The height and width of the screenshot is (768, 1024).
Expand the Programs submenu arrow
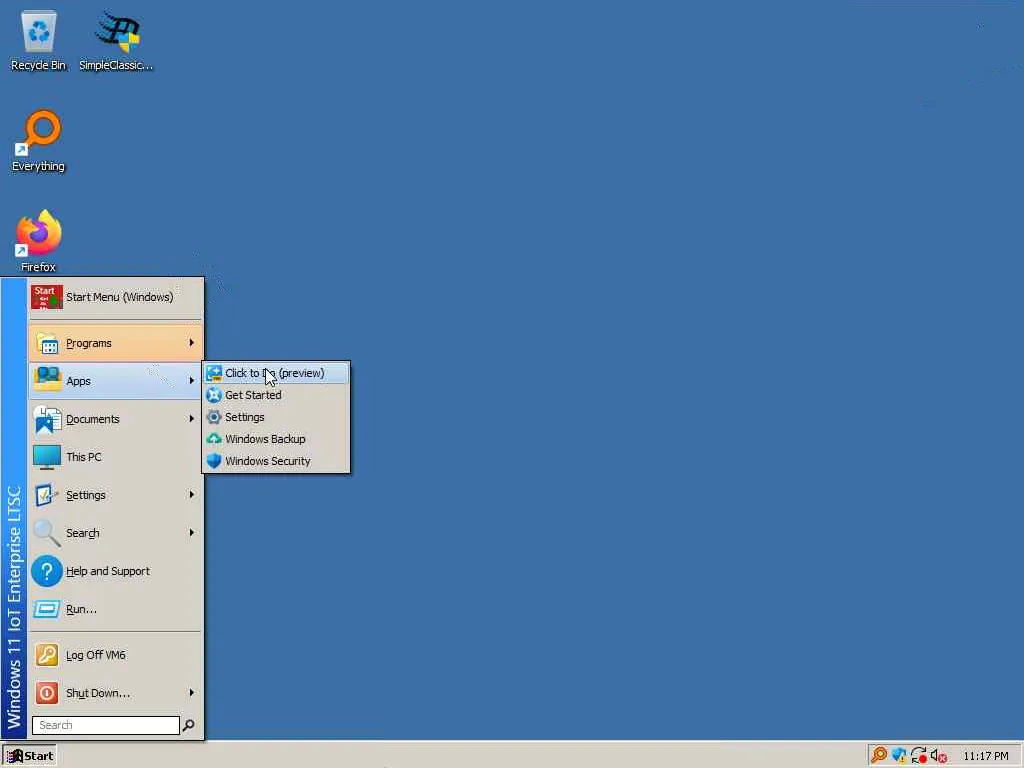(191, 343)
